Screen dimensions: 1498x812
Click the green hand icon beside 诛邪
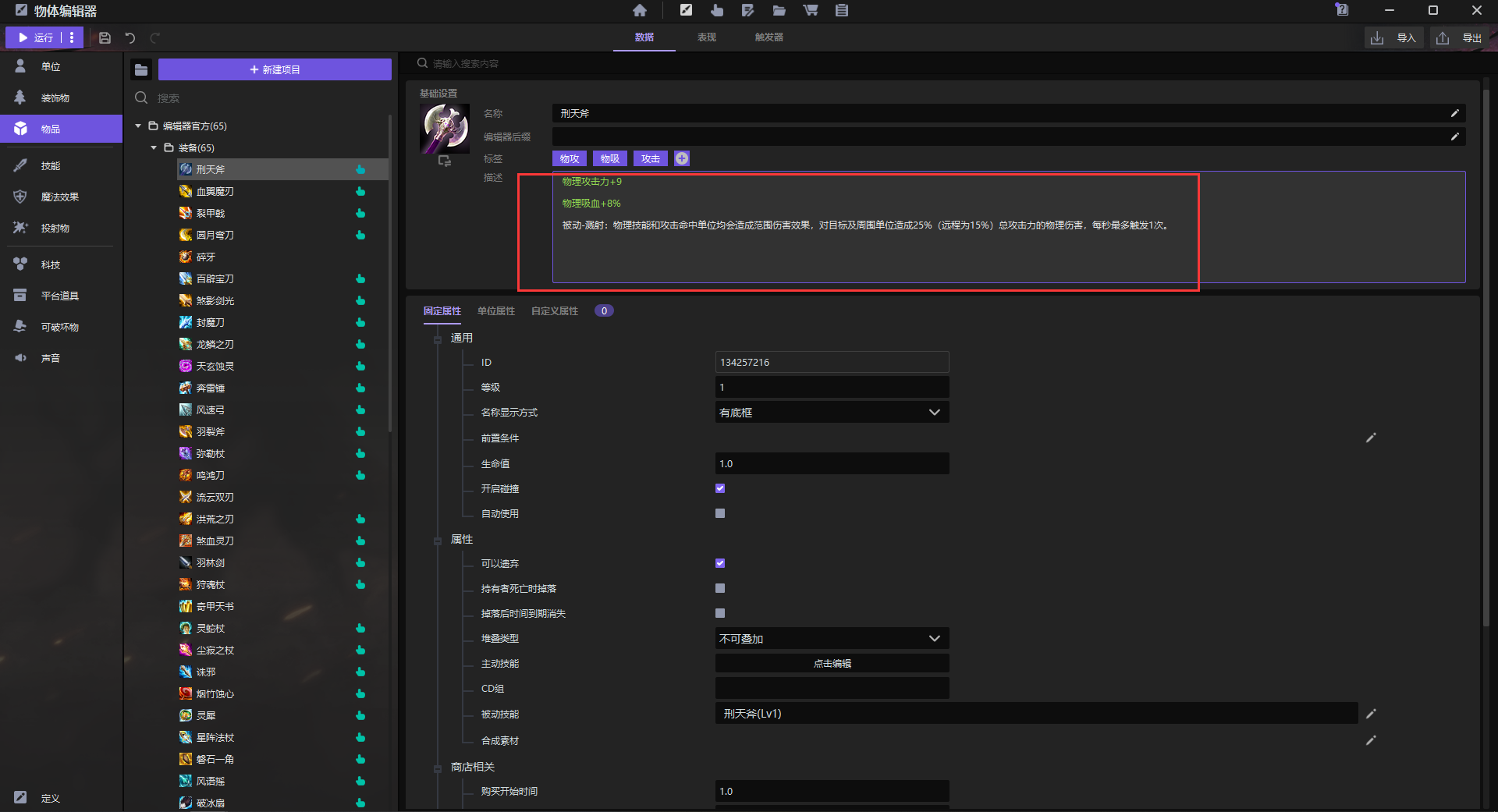(x=360, y=672)
